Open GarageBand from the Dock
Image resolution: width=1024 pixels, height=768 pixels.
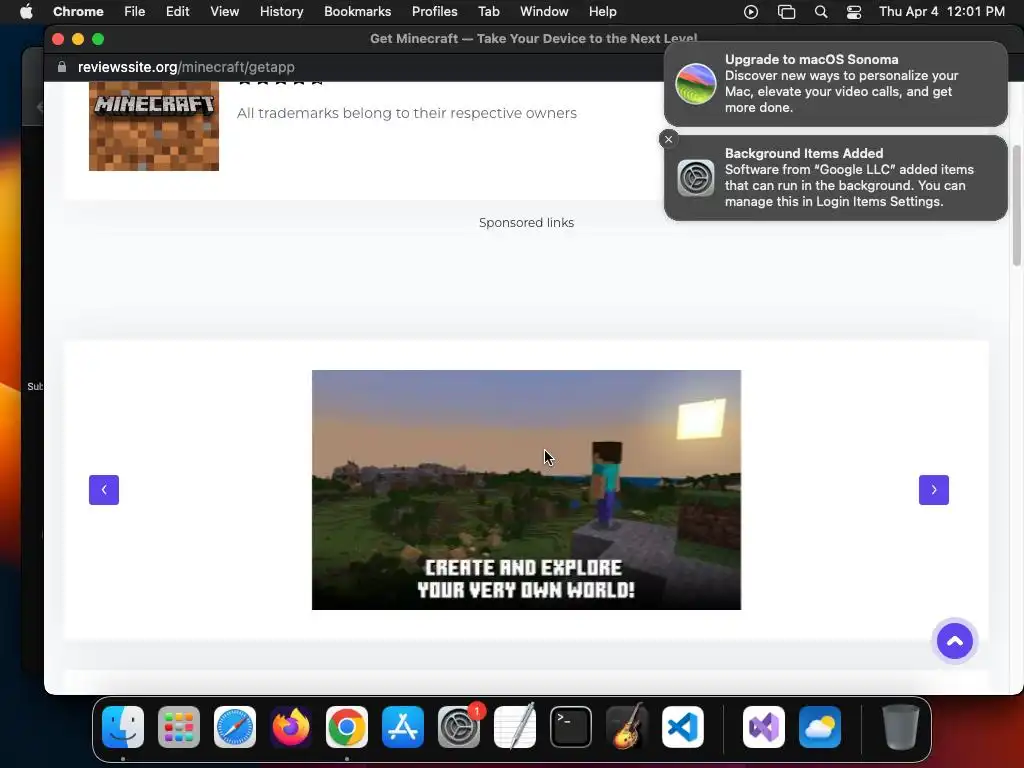627,727
